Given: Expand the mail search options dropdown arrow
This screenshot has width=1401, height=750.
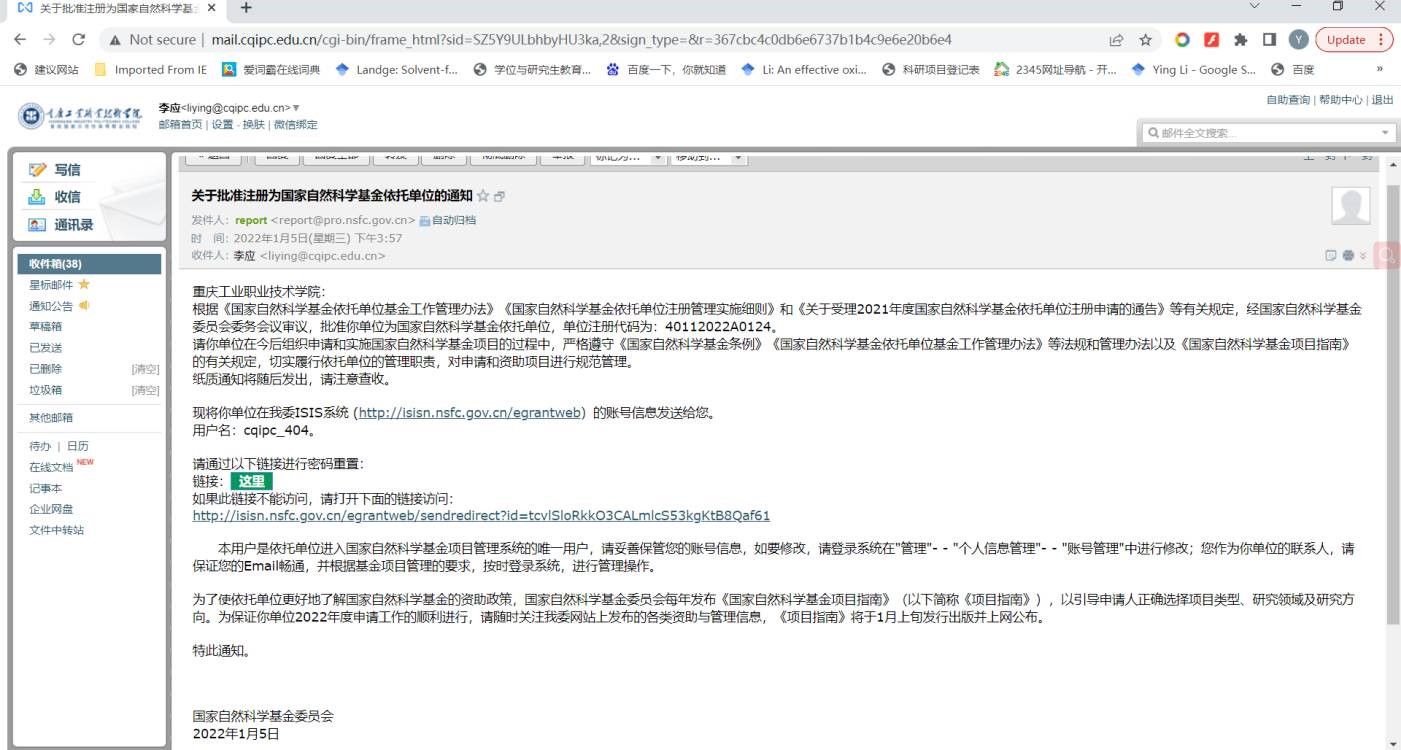Looking at the screenshot, I should [x=1386, y=133].
